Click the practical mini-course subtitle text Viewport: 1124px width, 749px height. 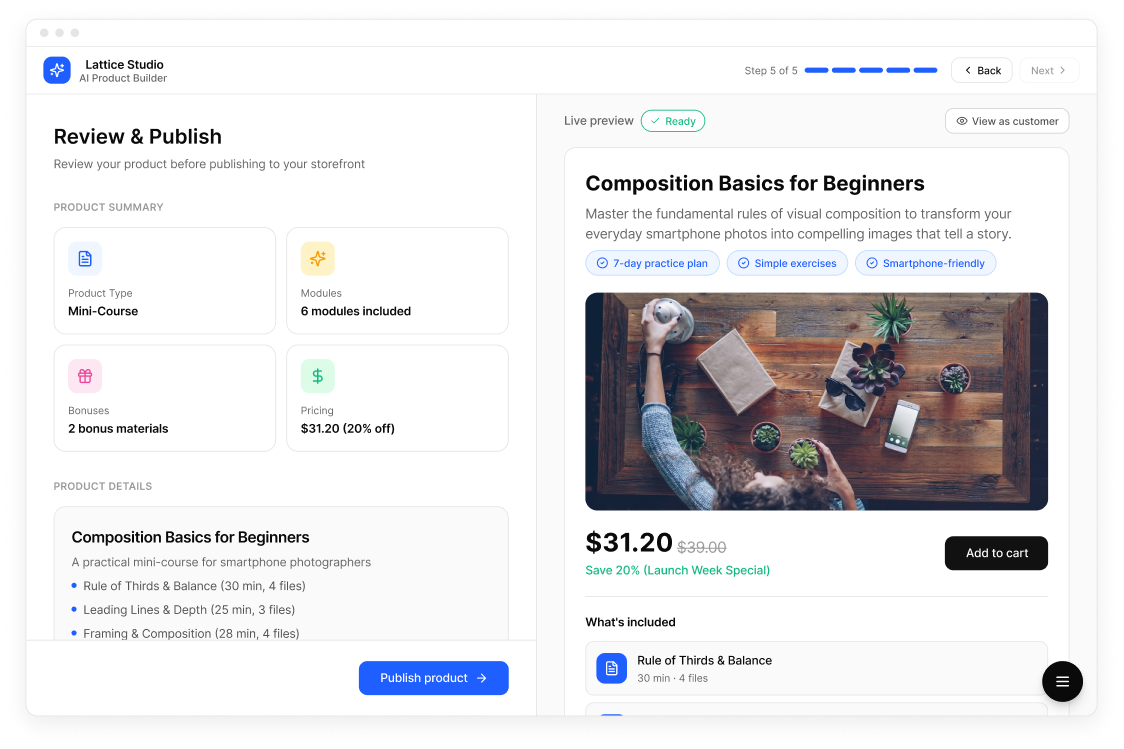pos(222,563)
